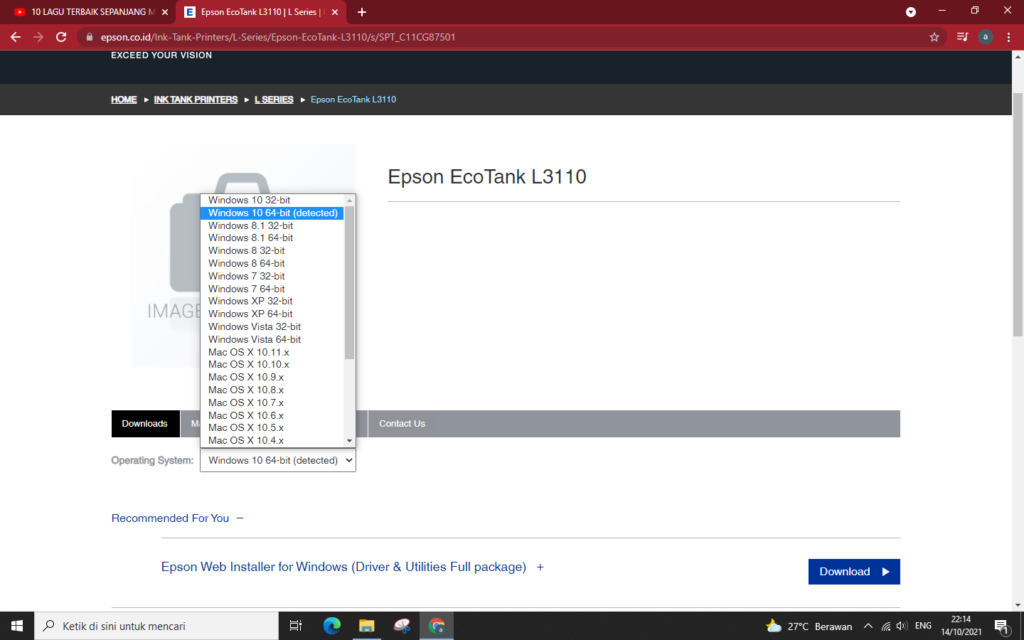This screenshot has height=640, width=1024.
Task: Switch to the Downloads tab
Action: (x=145, y=423)
